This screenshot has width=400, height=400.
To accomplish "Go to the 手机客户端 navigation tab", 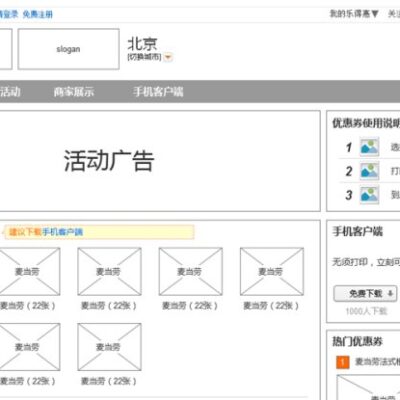I will pyautogui.click(x=158, y=92).
